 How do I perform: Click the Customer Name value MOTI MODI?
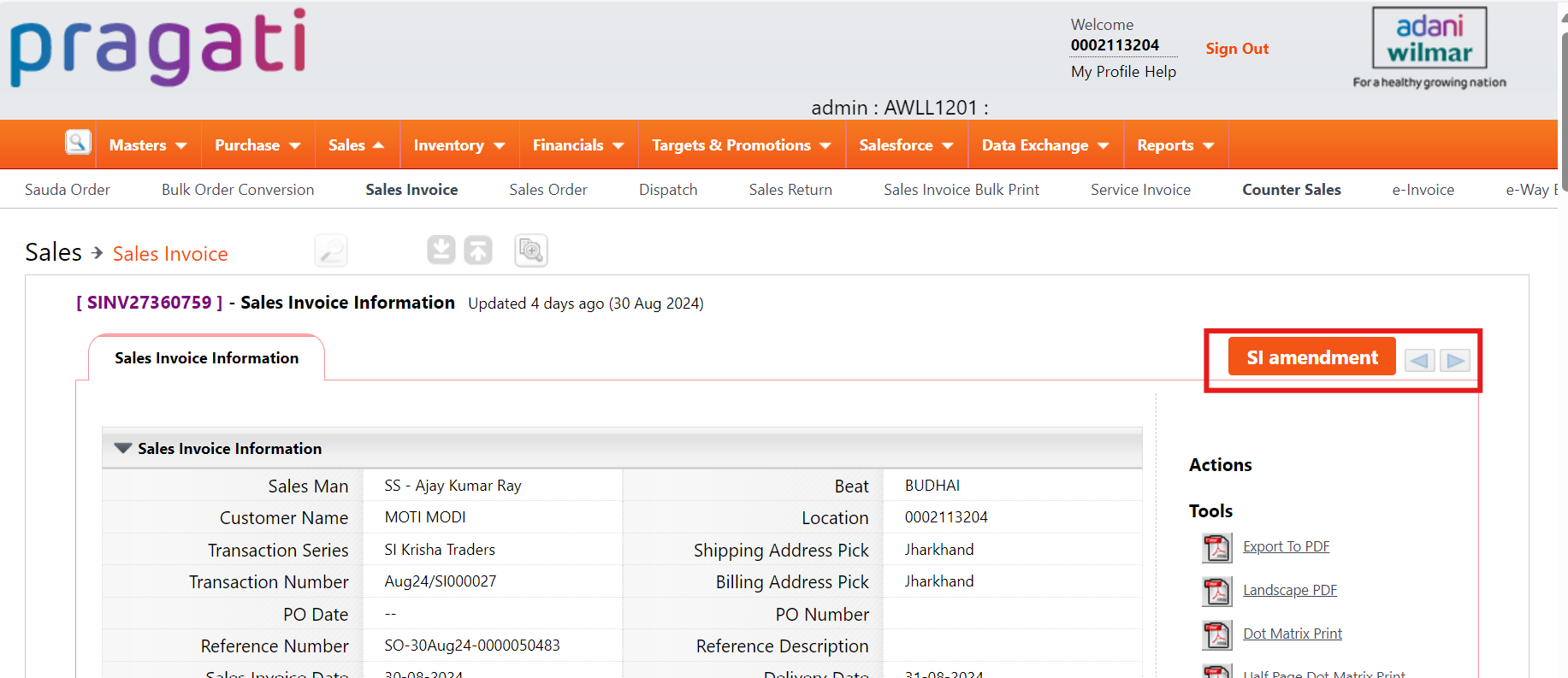(x=425, y=517)
